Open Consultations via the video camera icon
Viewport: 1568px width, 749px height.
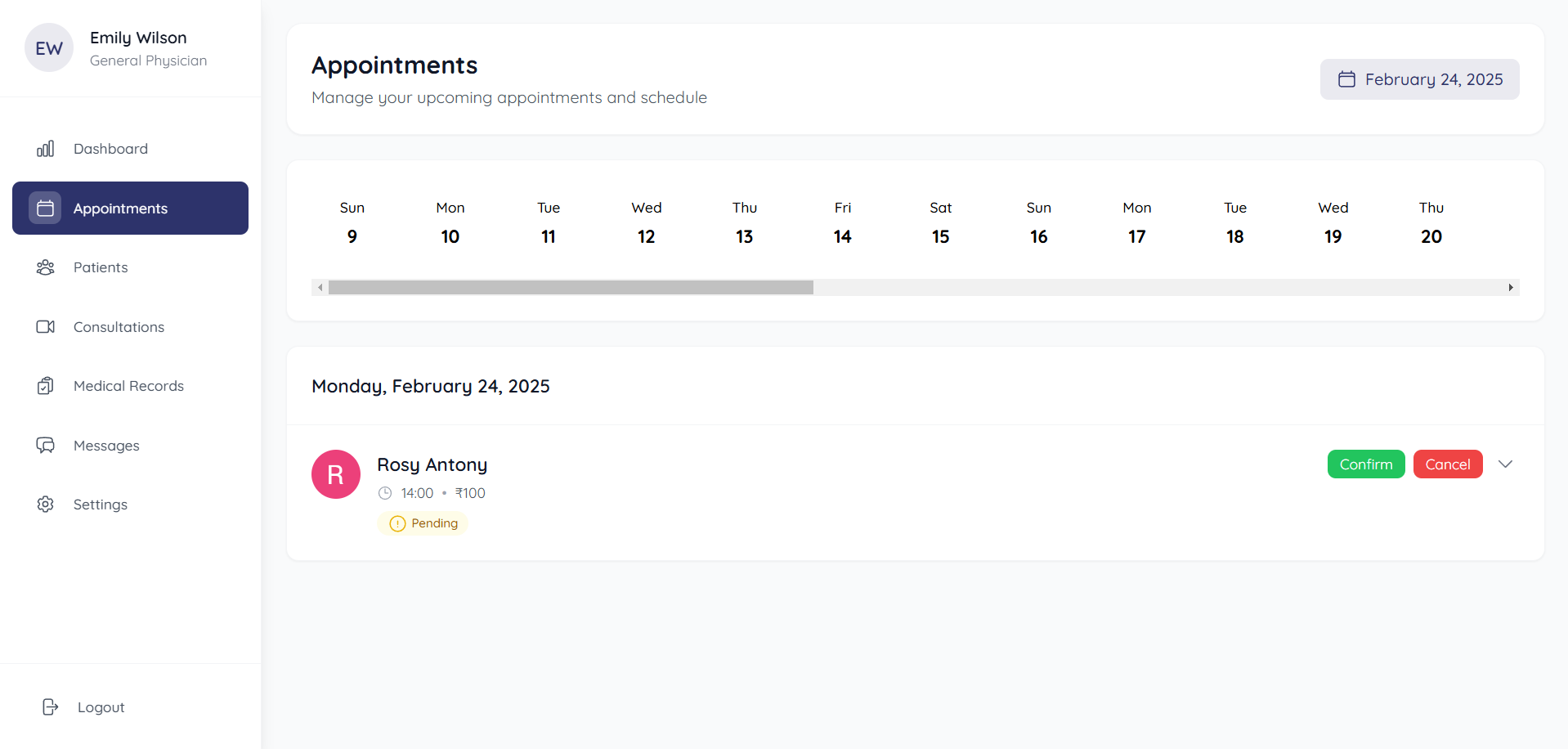[x=45, y=327]
